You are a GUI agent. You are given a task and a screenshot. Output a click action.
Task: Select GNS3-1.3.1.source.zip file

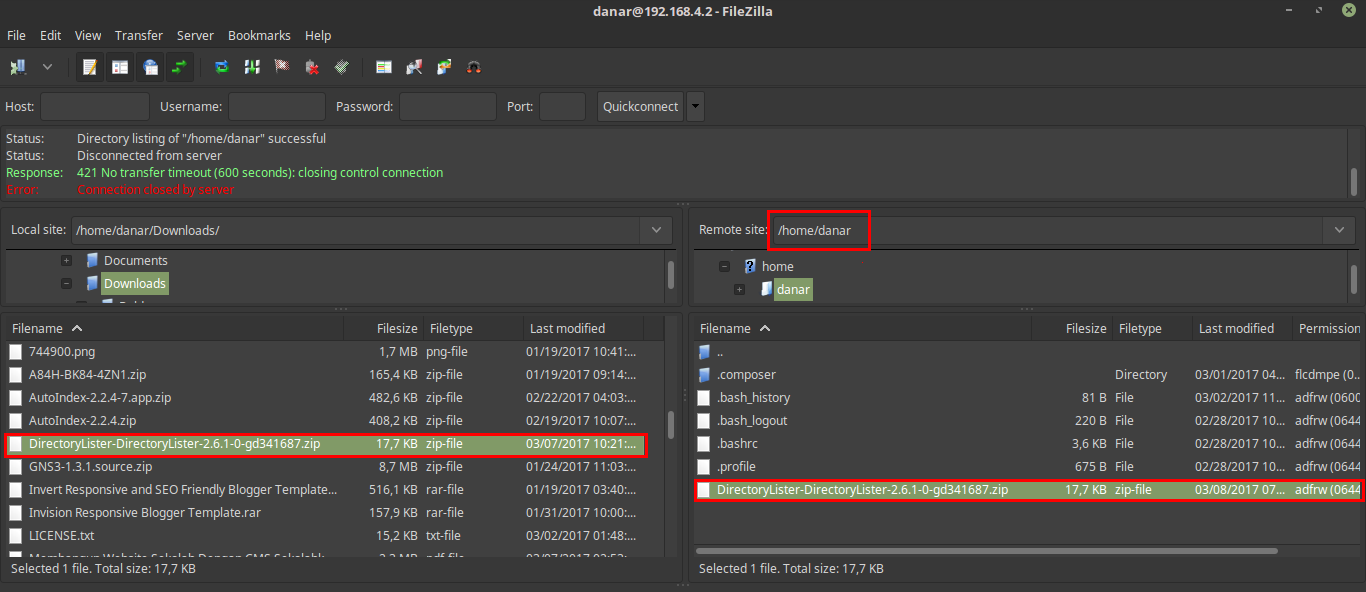pyautogui.click(x=90, y=466)
